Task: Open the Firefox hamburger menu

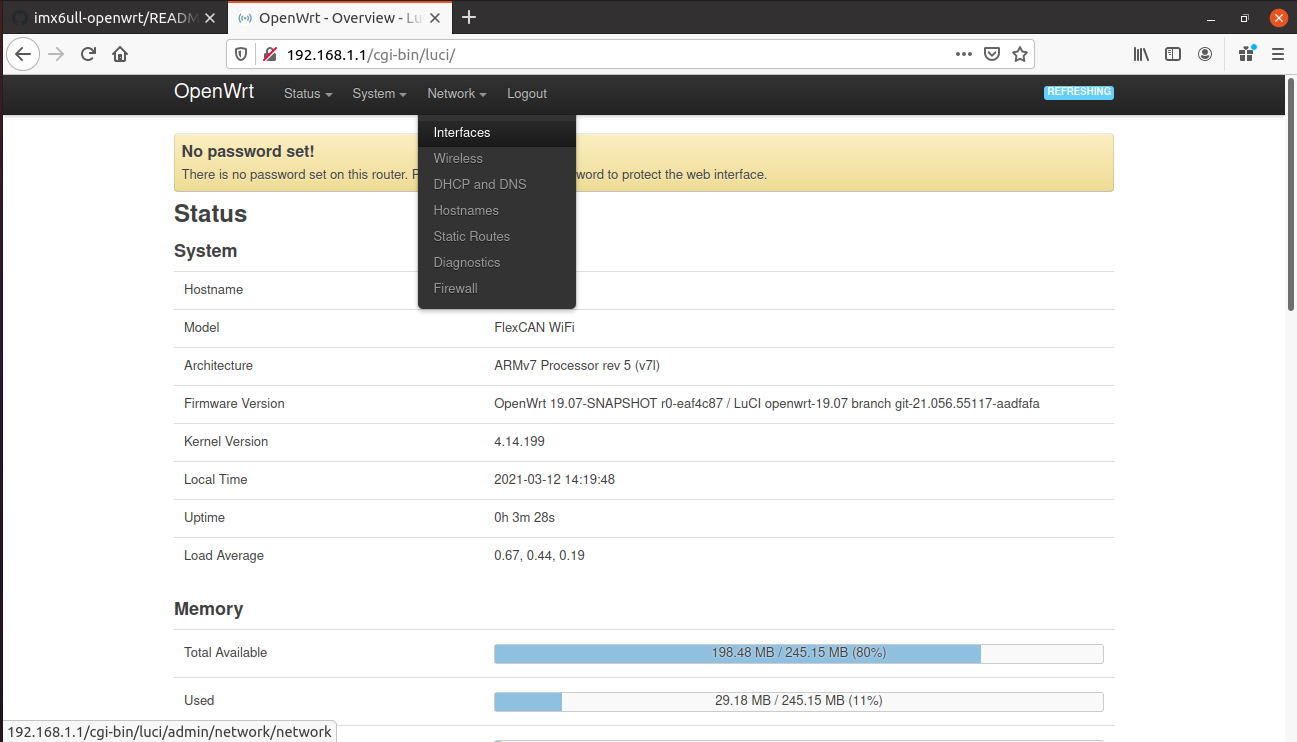Action: (1277, 54)
